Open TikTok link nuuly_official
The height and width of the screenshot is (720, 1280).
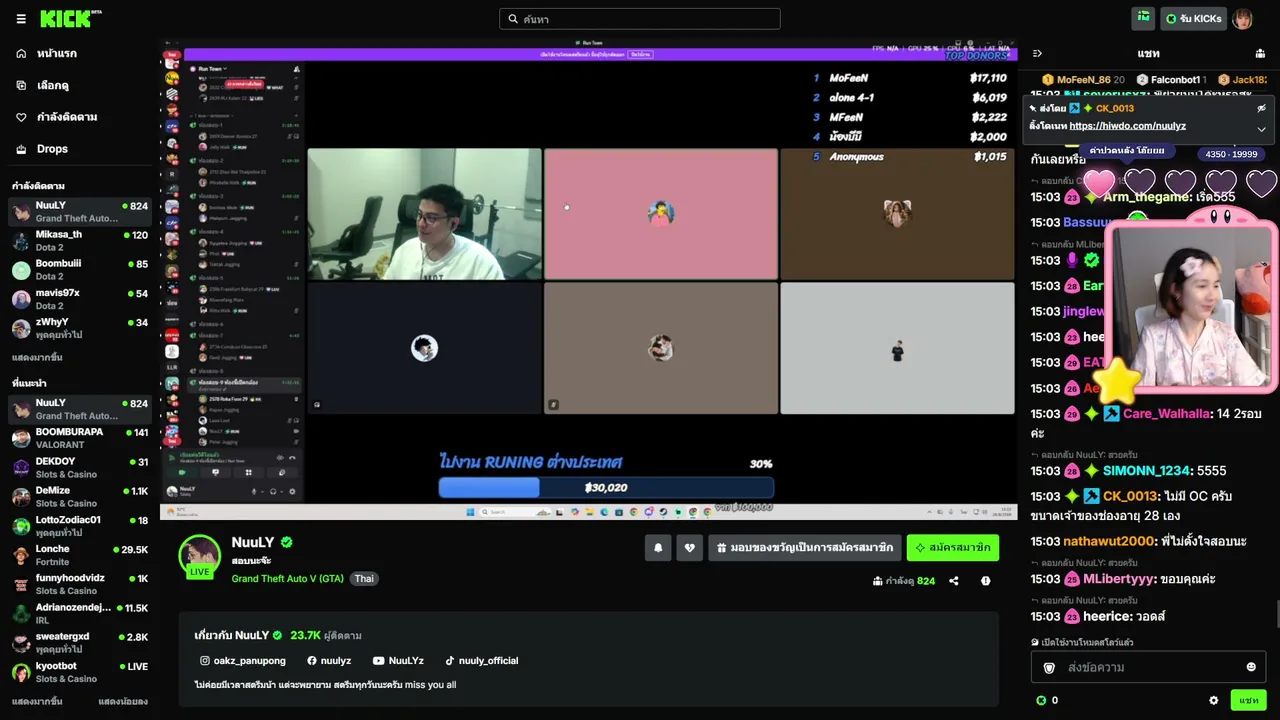[x=481, y=661]
